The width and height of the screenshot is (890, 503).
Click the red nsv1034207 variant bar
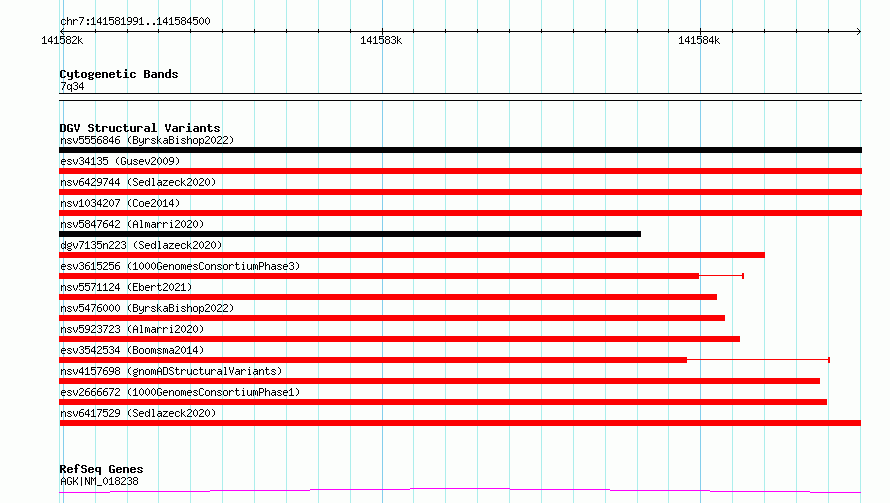pos(460,213)
